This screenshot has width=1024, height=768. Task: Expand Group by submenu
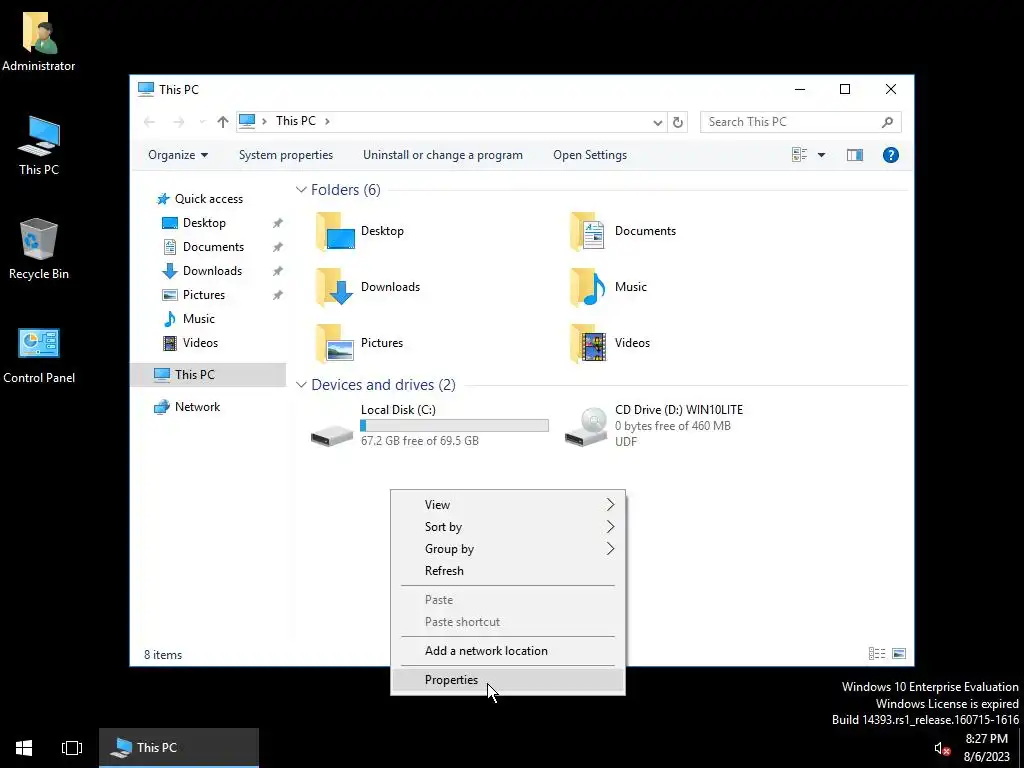[507, 549]
